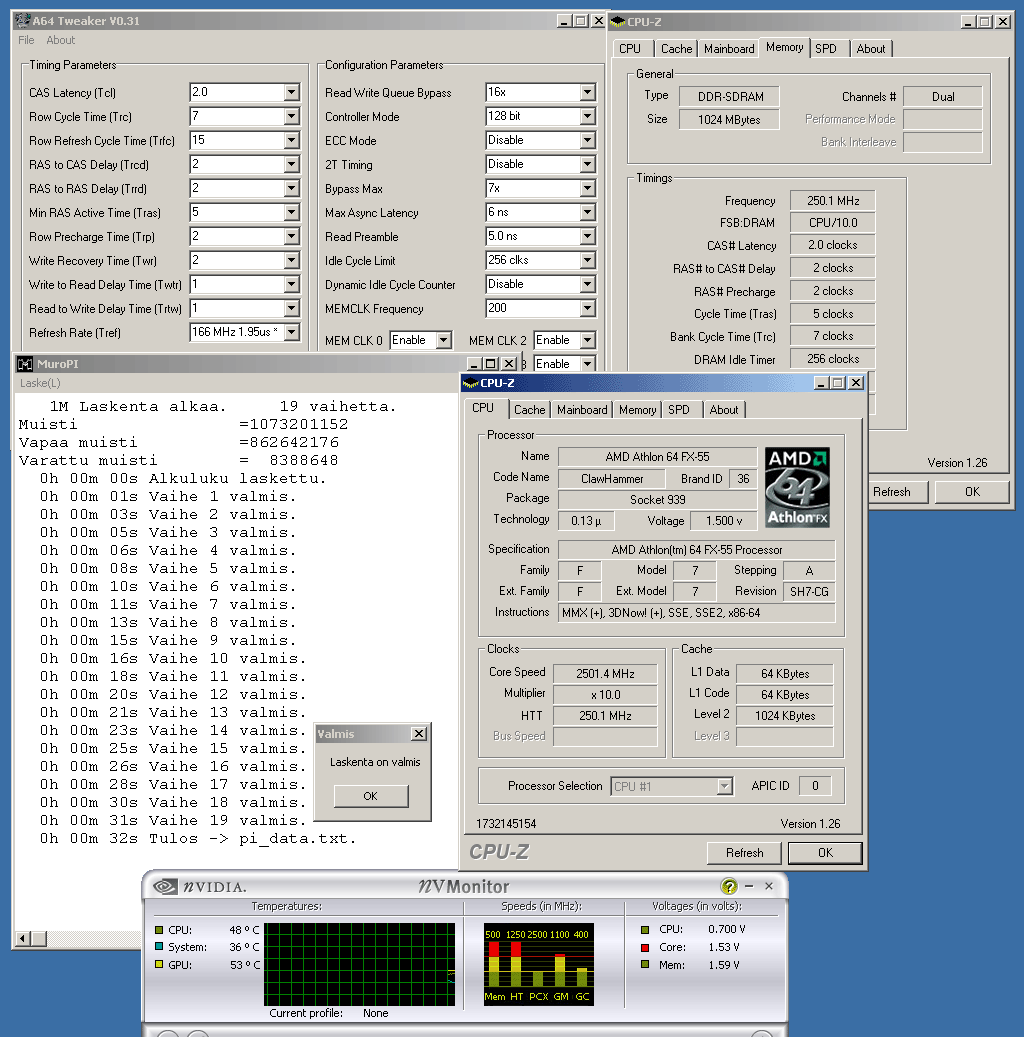Open the Laske(L) menu in MuroPI
Image resolution: width=1024 pixels, height=1037 pixels.
point(40,383)
